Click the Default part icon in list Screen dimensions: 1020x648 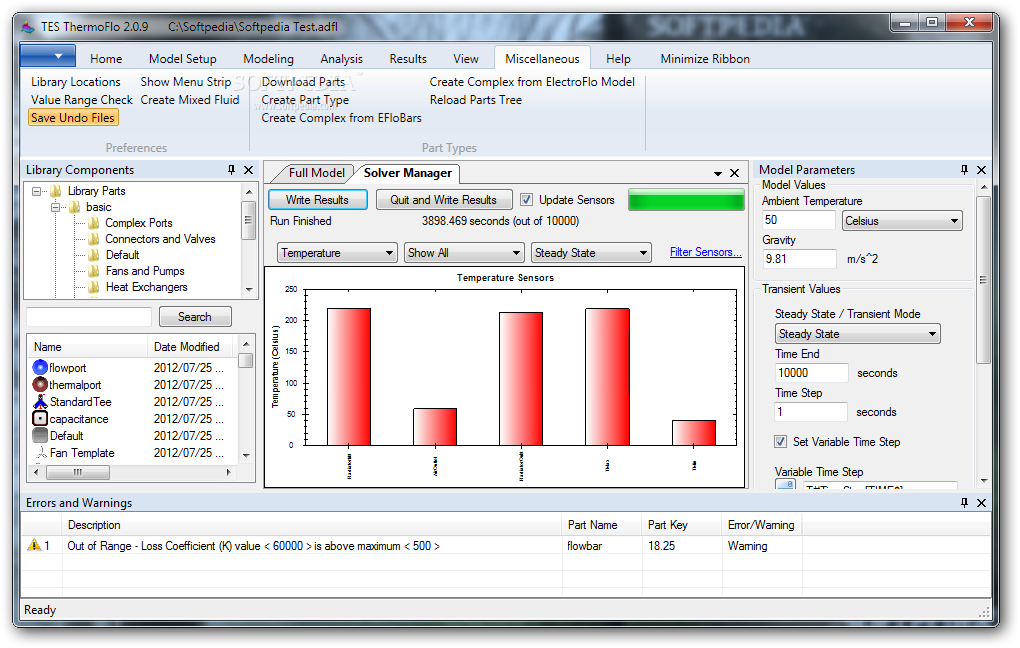coord(40,435)
